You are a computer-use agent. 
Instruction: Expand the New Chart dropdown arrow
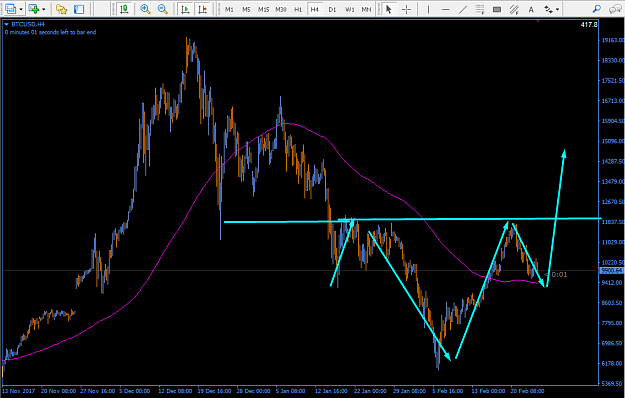43,9
